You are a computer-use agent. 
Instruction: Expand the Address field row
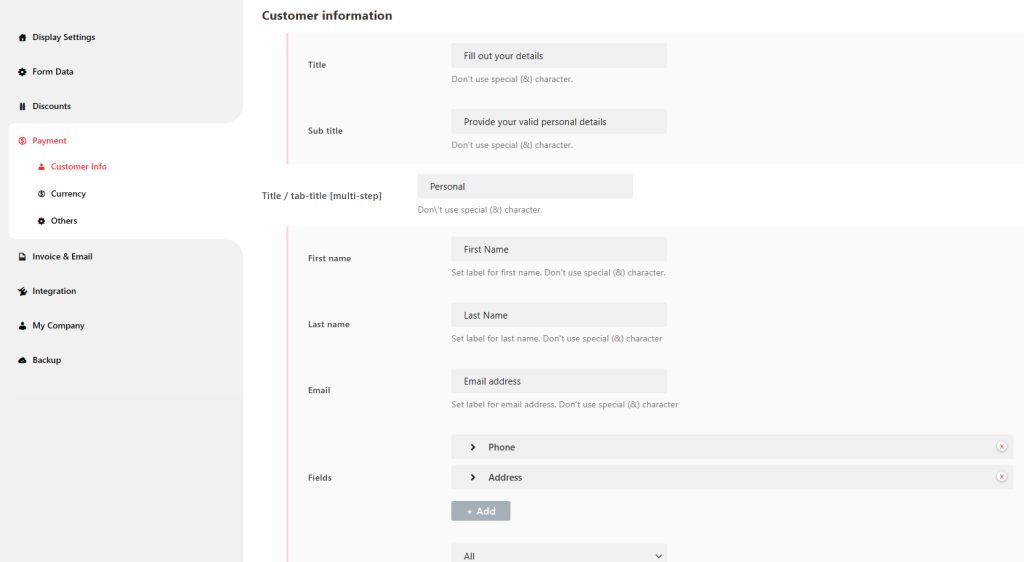click(x=473, y=477)
